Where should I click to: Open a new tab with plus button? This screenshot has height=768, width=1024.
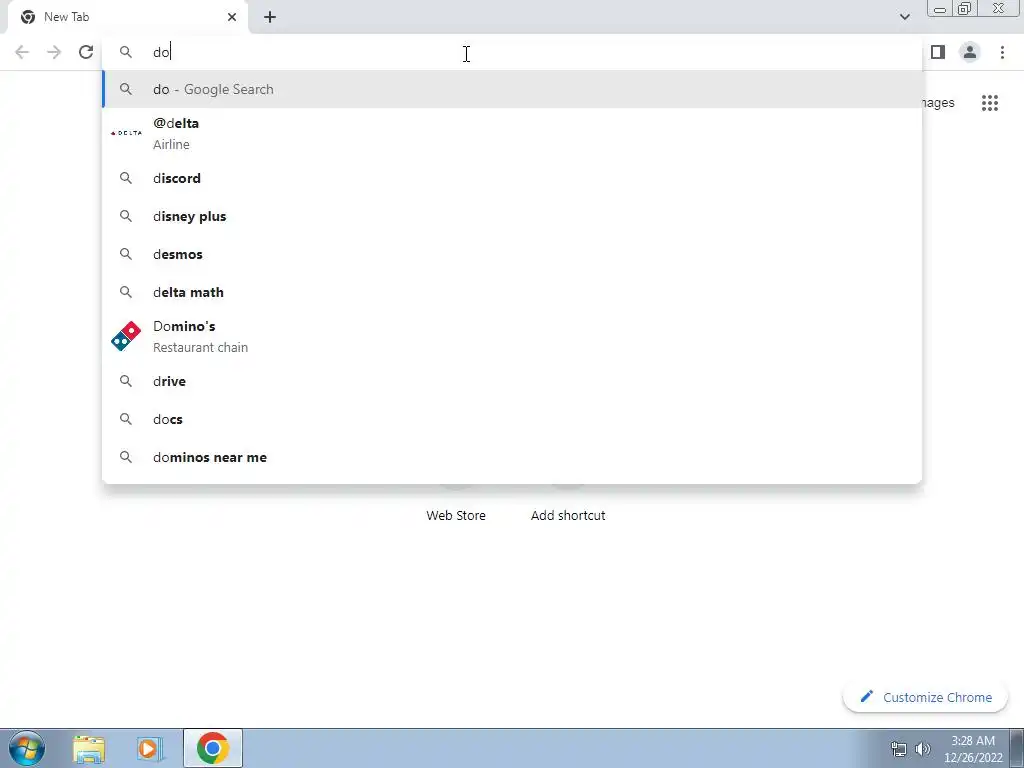point(270,17)
